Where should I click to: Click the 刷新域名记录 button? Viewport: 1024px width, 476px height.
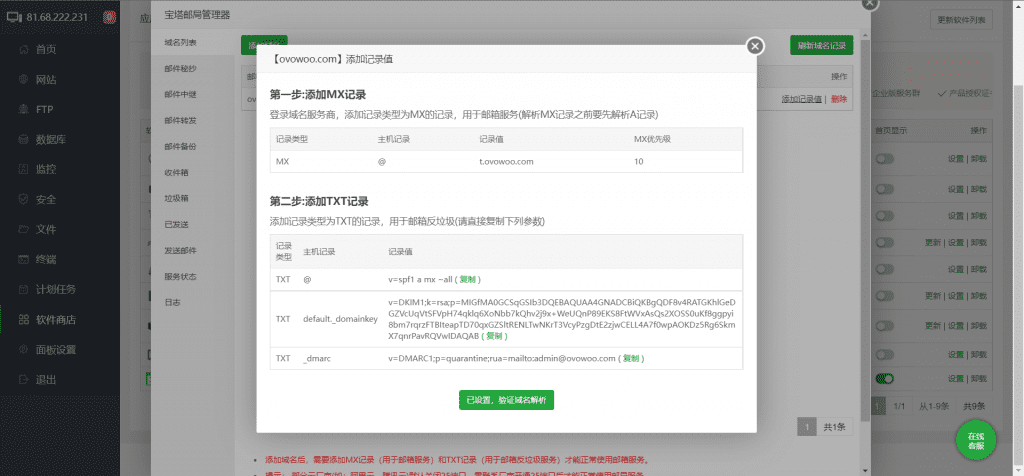click(821, 46)
